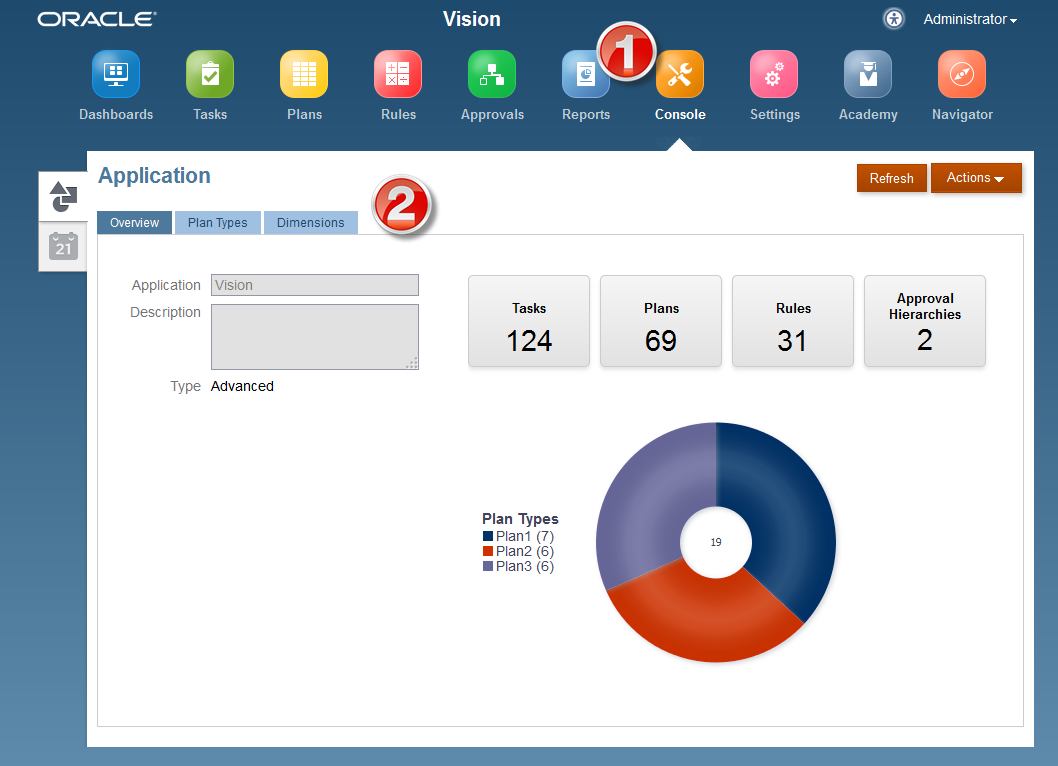Select the calendar Jobs sidebar icon
Viewport: 1058px width, 766px height.
63,246
